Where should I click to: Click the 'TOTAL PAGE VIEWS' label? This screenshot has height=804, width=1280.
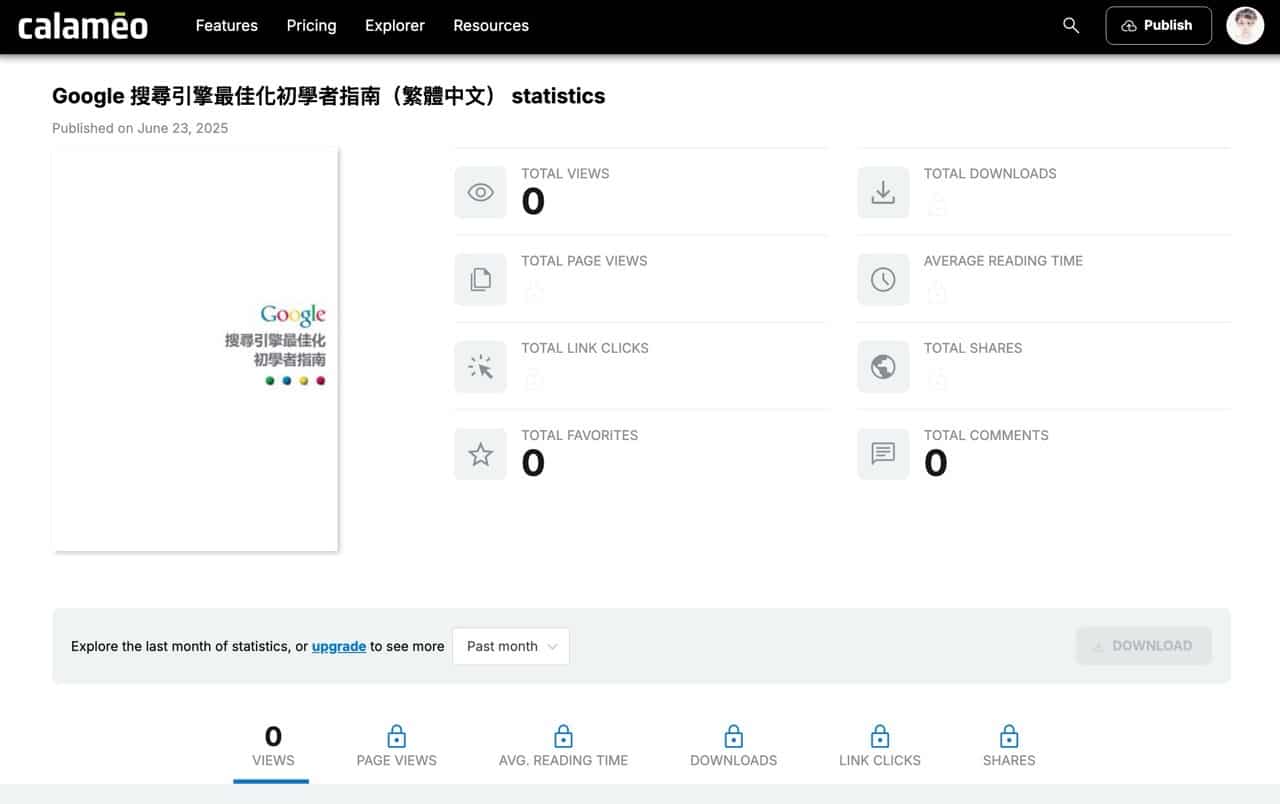pos(584,260)
